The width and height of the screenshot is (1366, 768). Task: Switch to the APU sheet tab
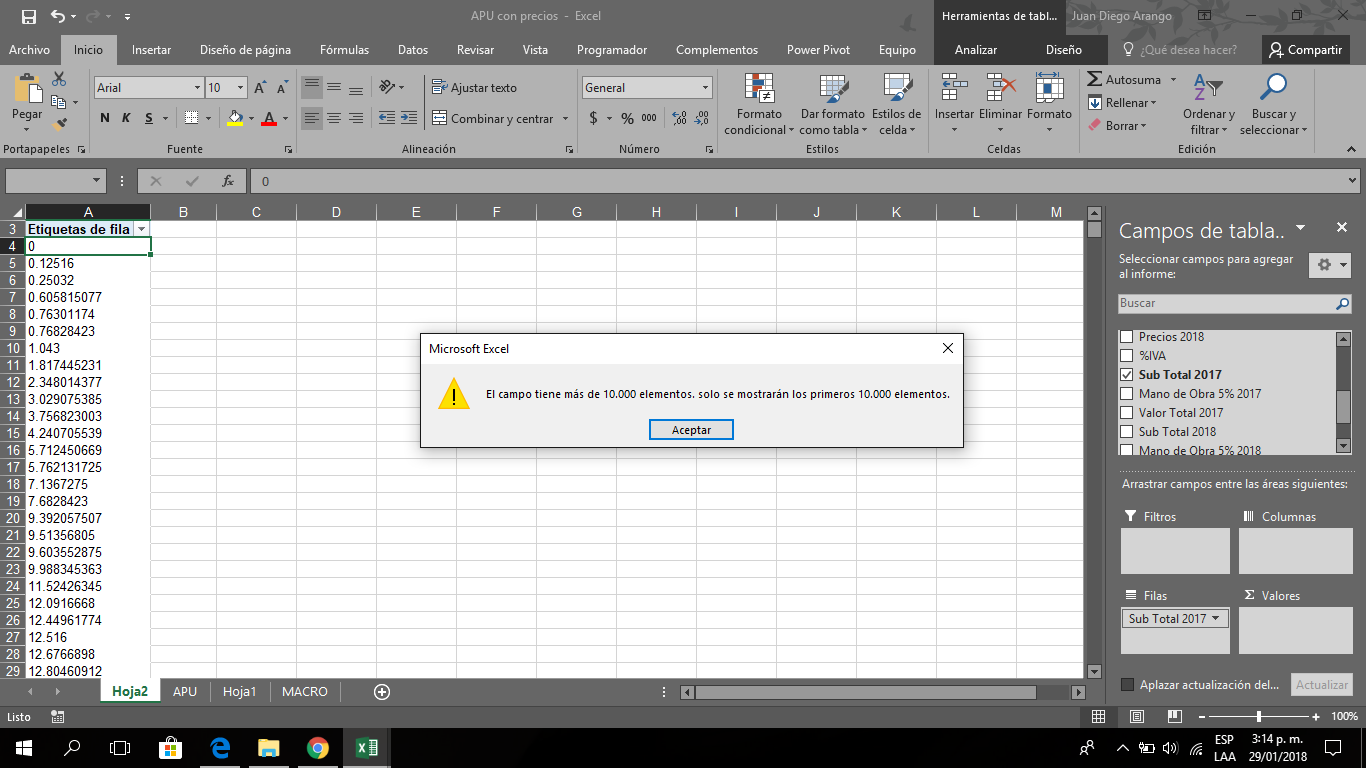click(x=185, y=691)
